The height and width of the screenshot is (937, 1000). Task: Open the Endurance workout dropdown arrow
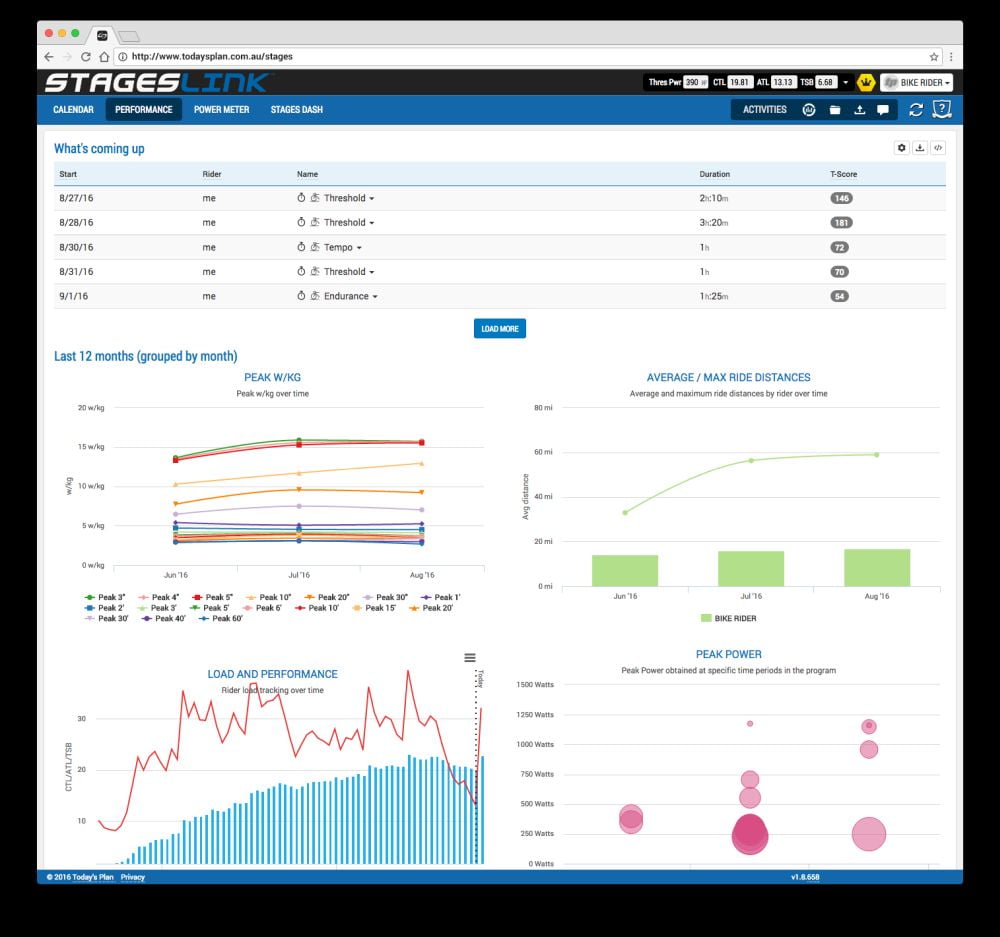pos(375,297)
